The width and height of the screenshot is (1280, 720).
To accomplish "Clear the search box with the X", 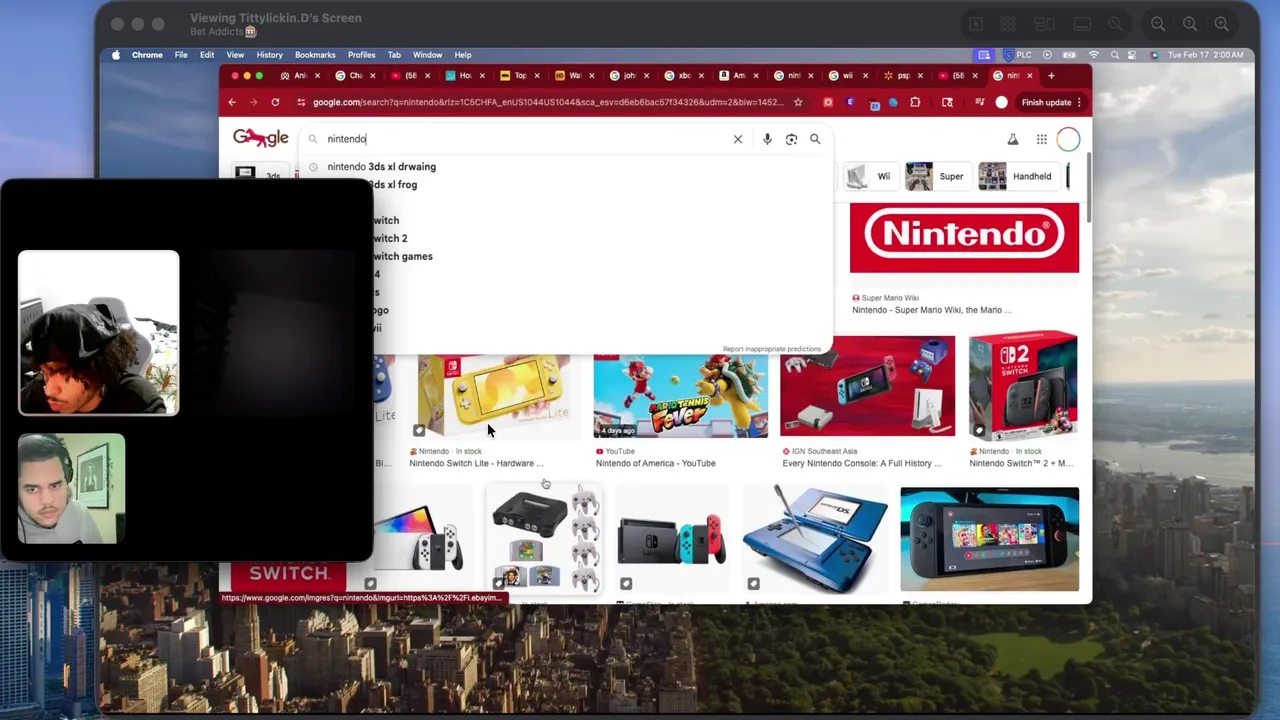I will pos(738,139).
